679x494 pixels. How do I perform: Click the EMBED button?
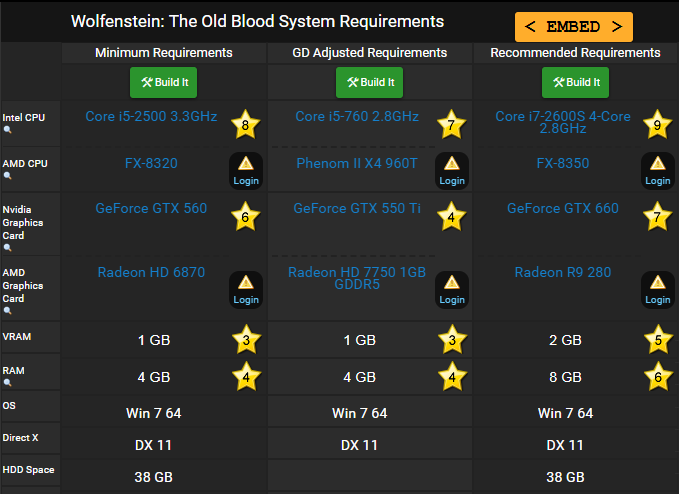[x=574, y=27]
